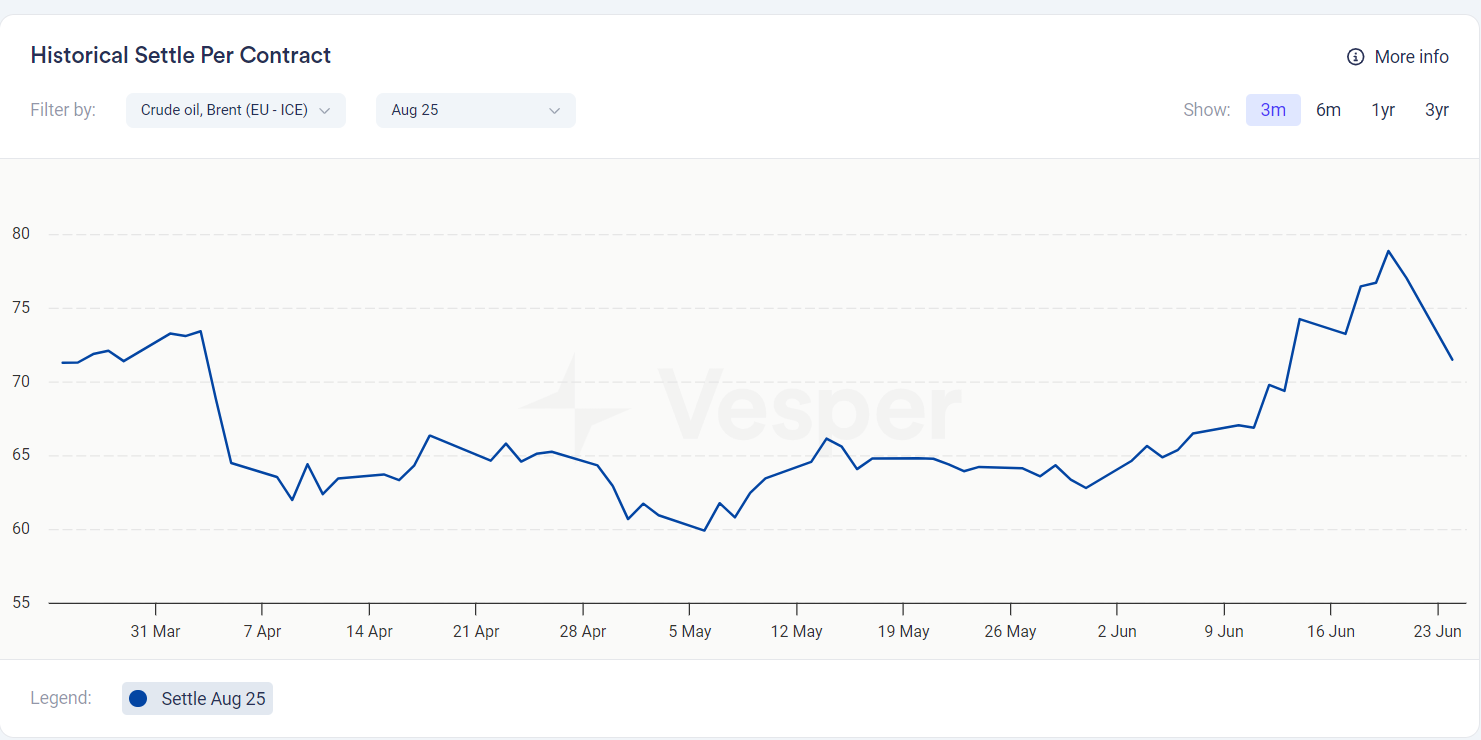This screenshot has width=1481, height=740.
Task: Switch to the 3yr range view
Action: pyautogui.click(x=1436, y=110)
